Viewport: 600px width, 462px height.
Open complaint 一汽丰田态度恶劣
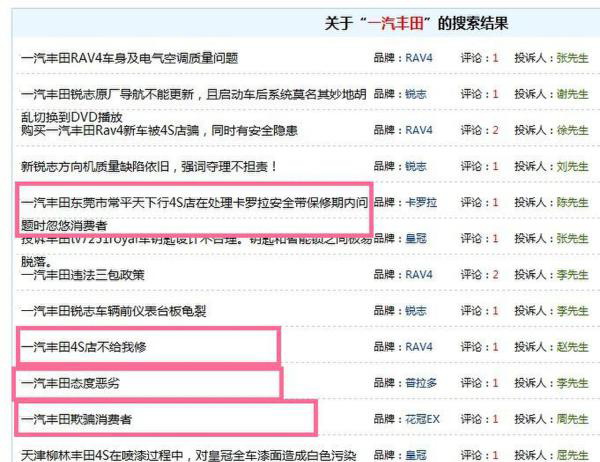[70, 383]
